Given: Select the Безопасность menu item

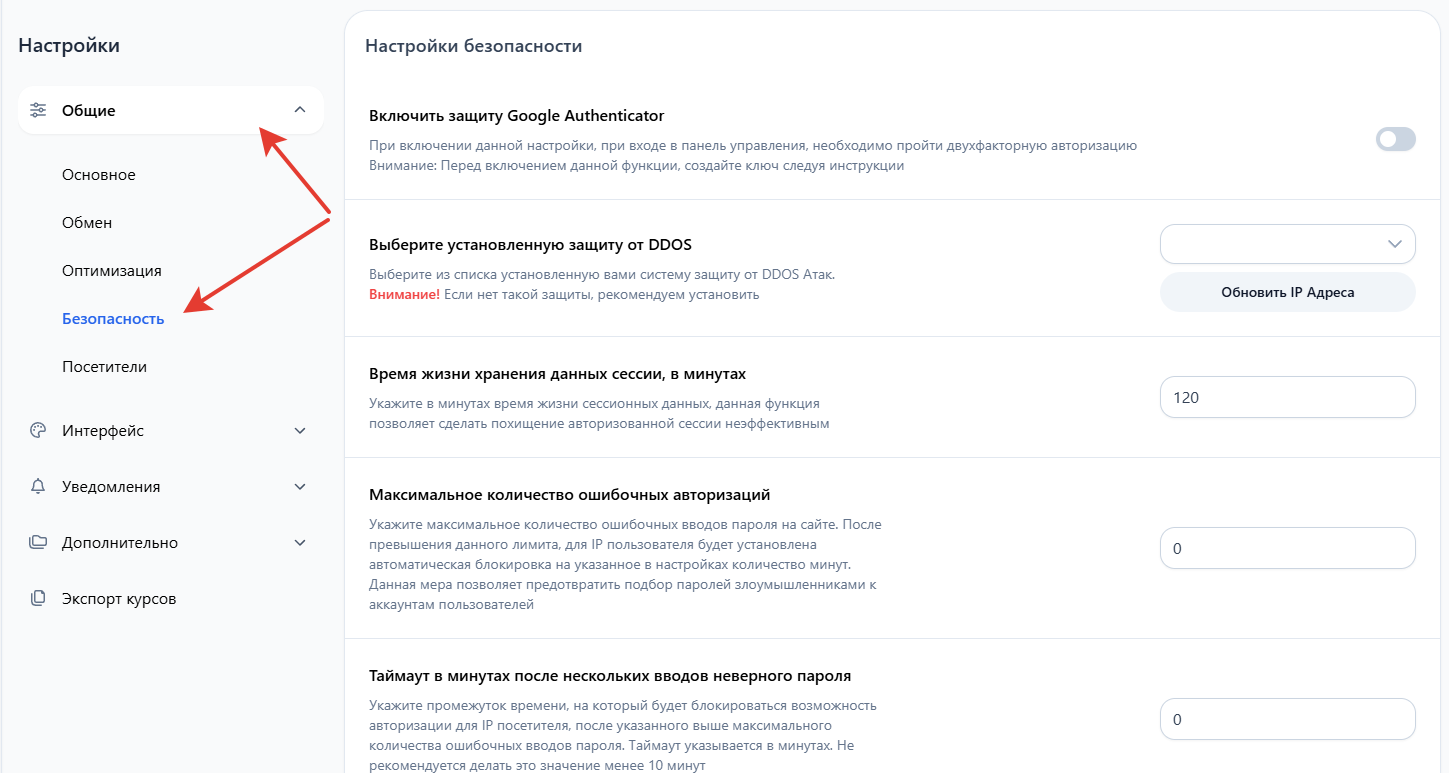Looking at the screenshot, I should point(113,319).
